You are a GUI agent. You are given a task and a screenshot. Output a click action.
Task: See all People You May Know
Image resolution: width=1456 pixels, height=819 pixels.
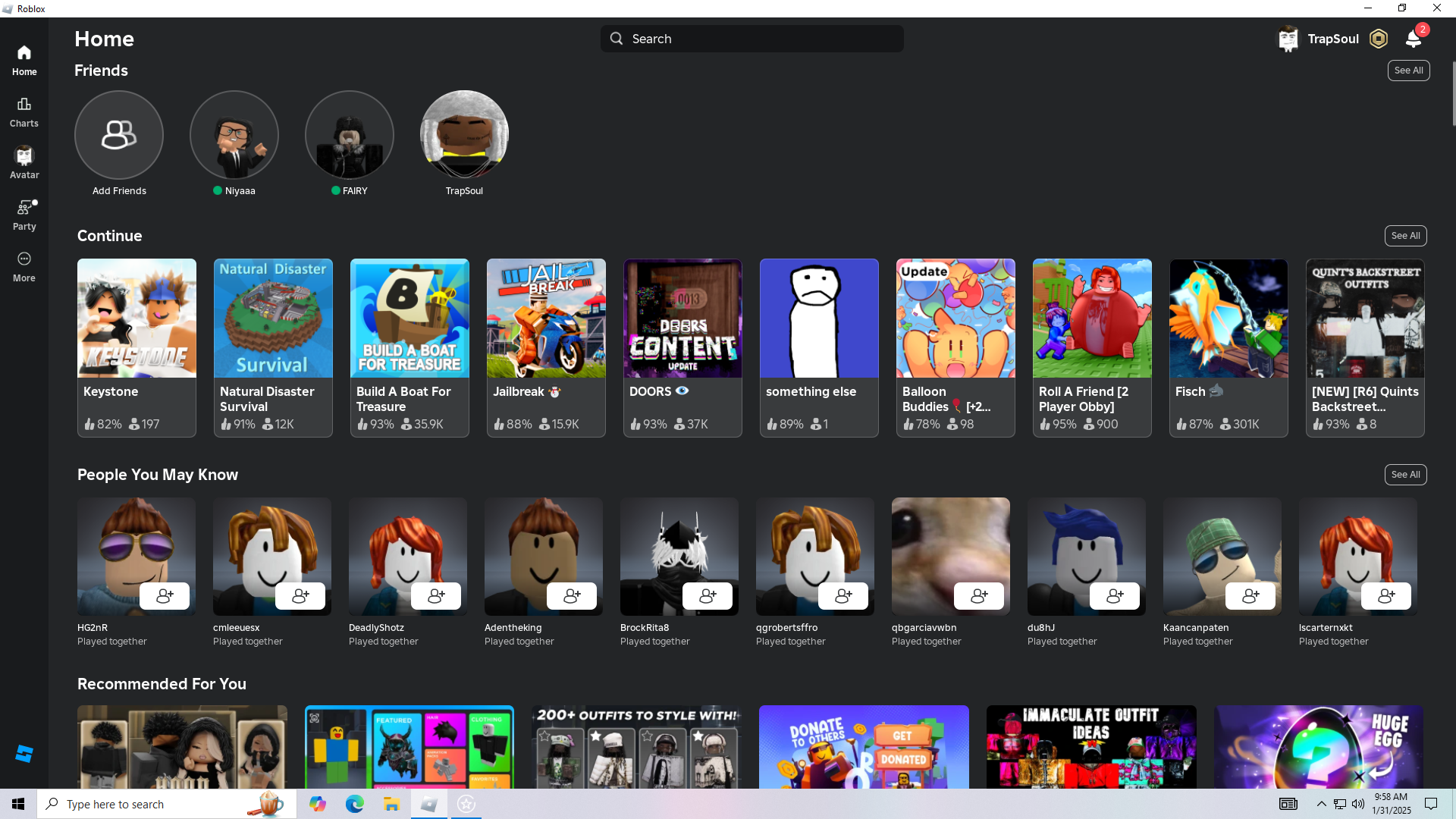1406,475
